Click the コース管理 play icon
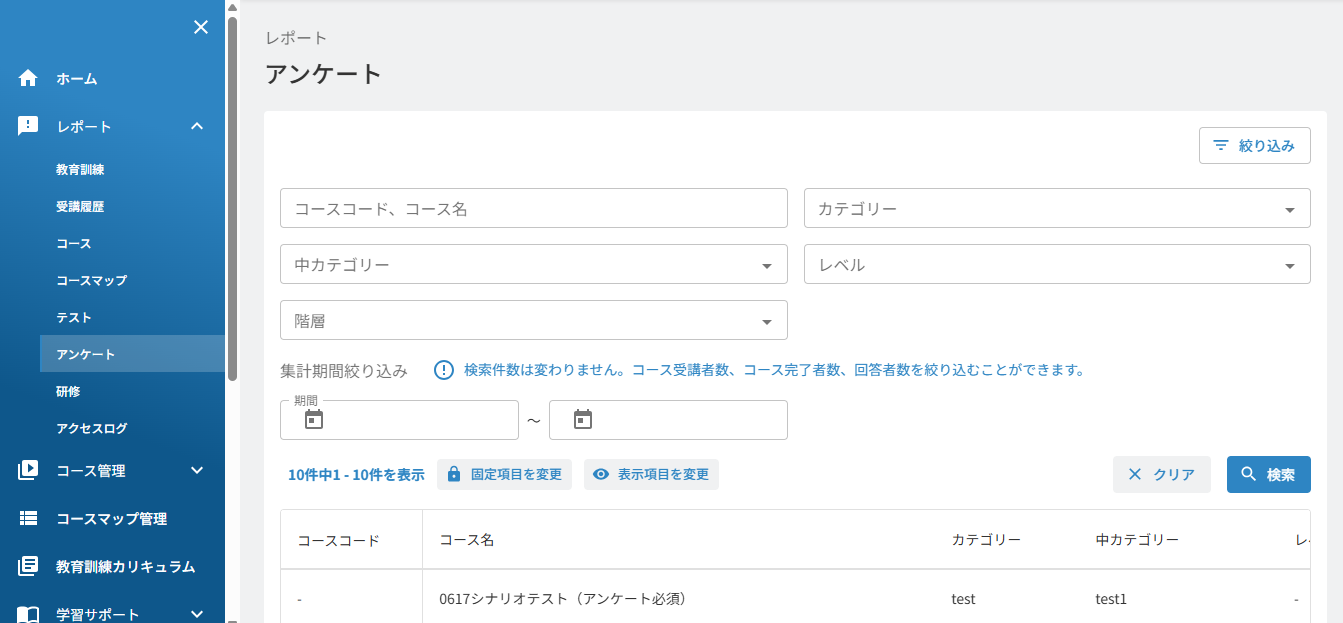This screenshot has height=623, width=1343. tap(28, 470)
